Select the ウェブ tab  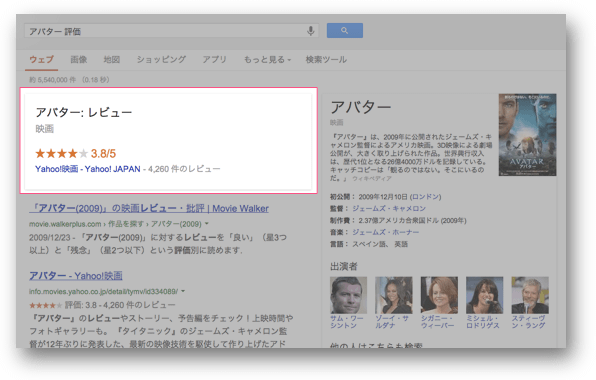pos(41,60)
